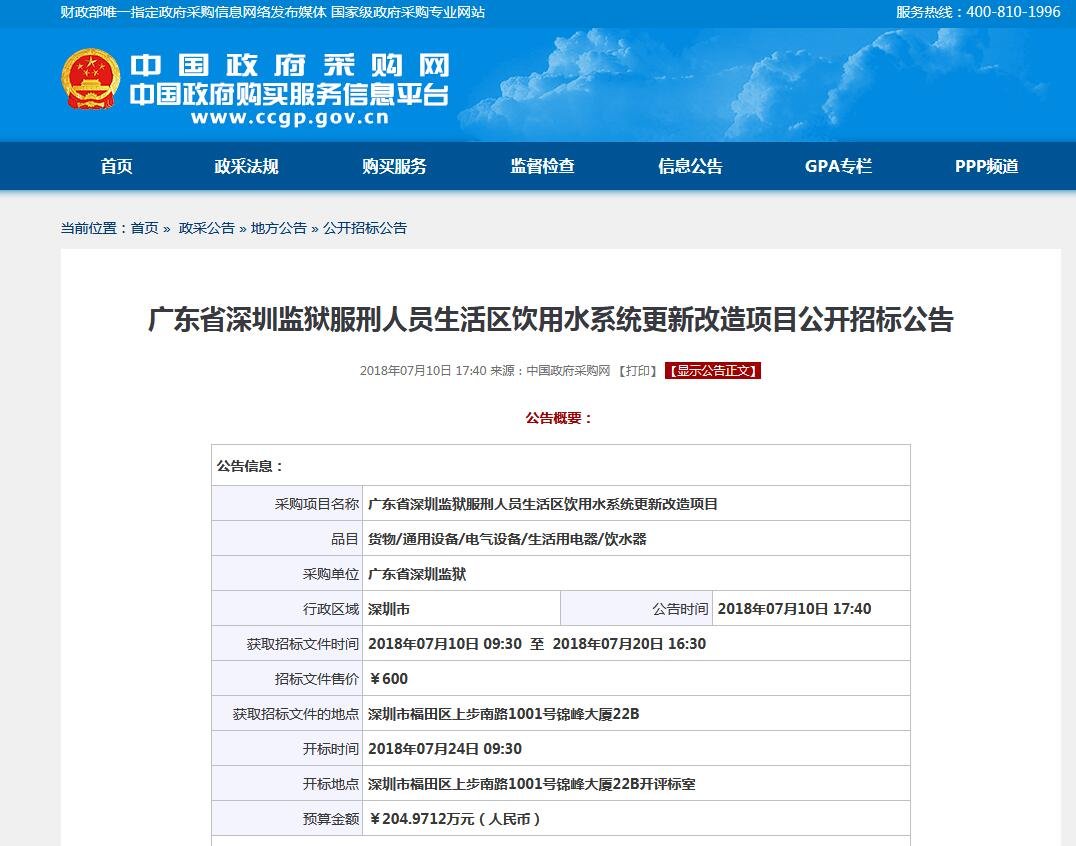Go to 购买服务 in the navigation bar
Viewport: 1076px width, 846px height.
tap(394, 166)
